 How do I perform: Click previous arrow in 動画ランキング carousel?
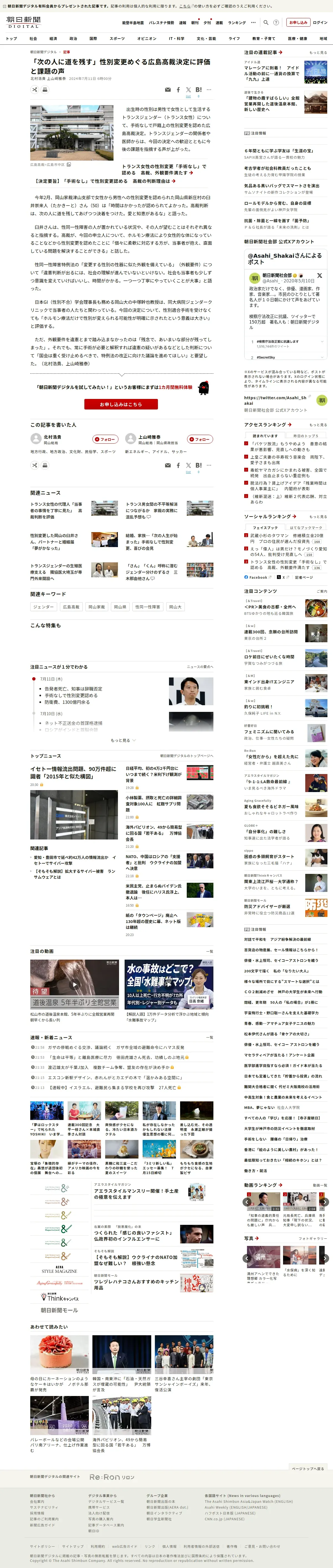(x=247, y=1202)
